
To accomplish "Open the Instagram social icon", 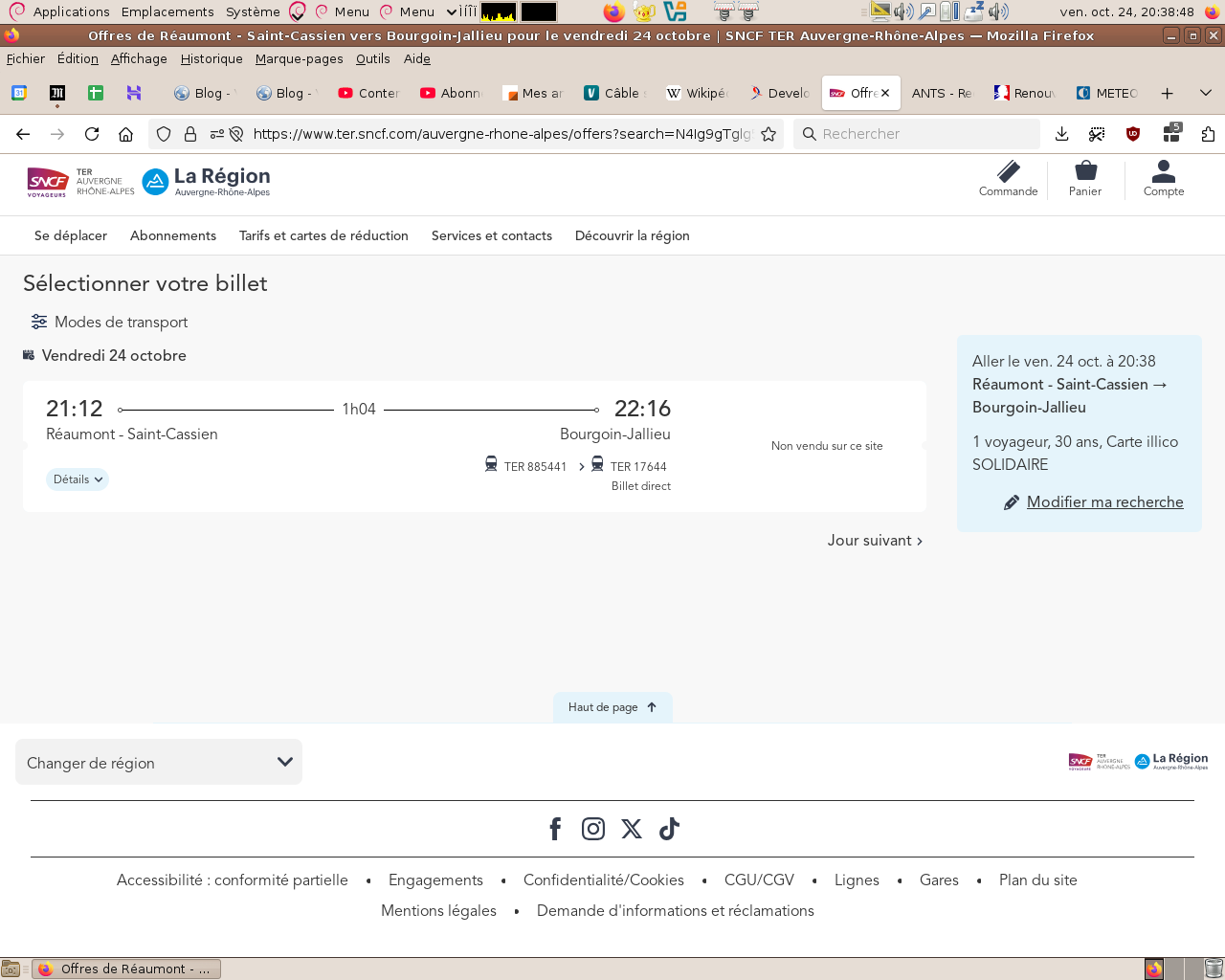I will click(x=593, y=829).
